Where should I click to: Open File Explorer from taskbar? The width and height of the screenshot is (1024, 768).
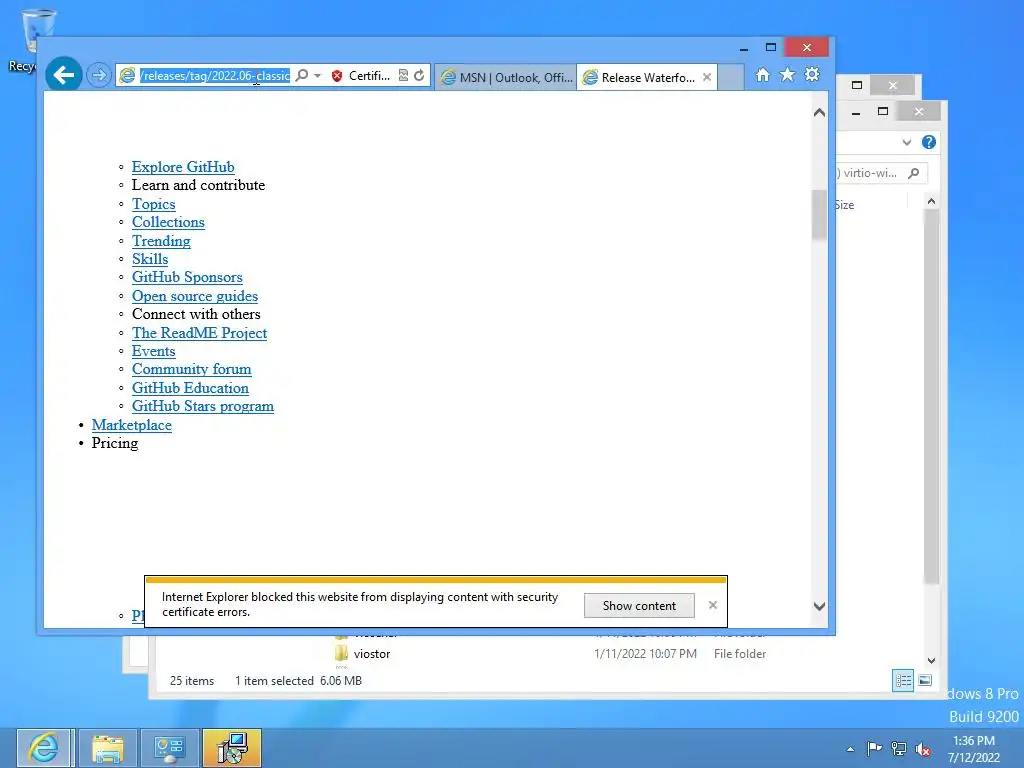[108, 748]
